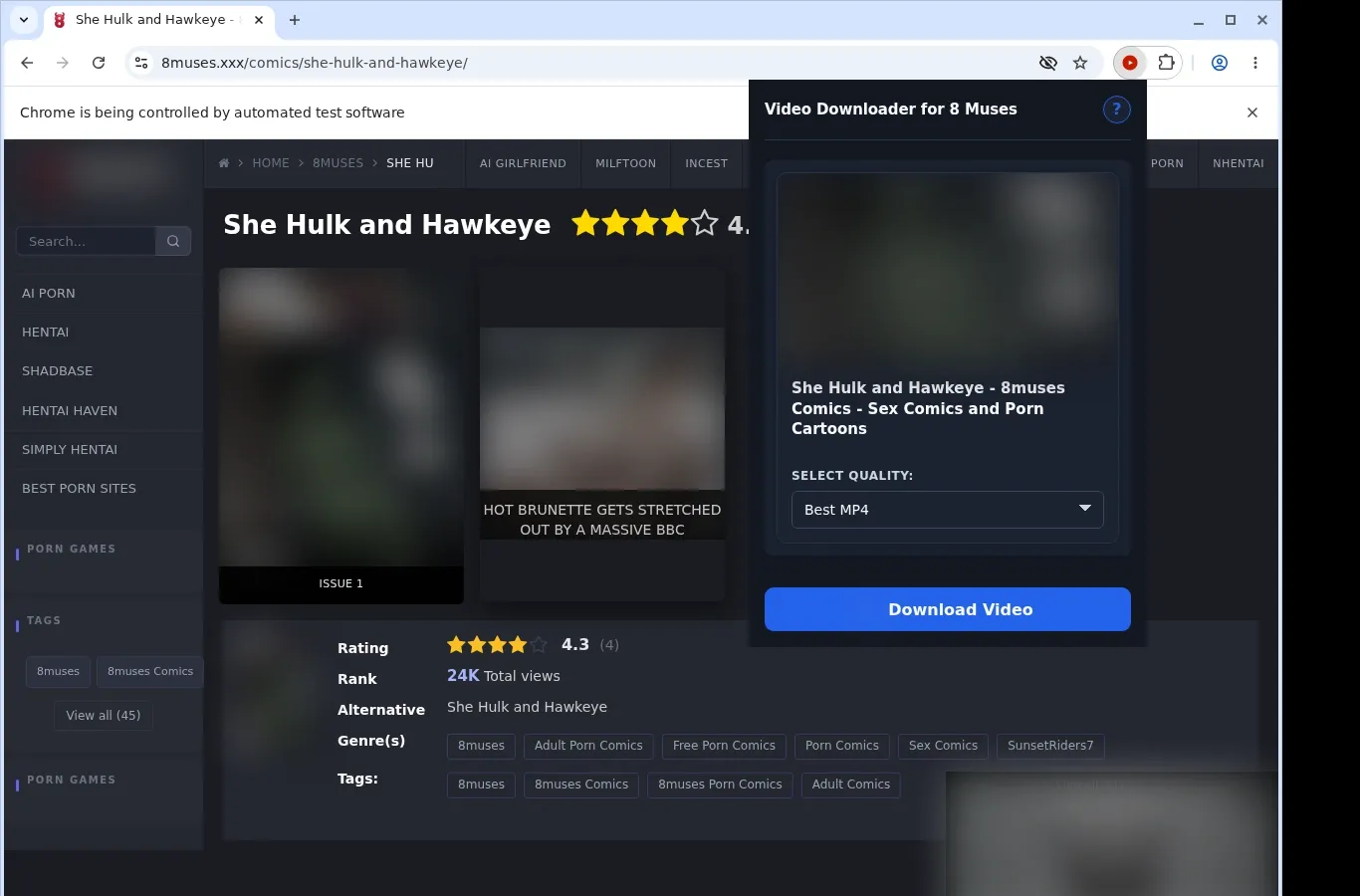
Task: Click the BEST PORN SITES sidebar link
Action: tap(80, 489)
